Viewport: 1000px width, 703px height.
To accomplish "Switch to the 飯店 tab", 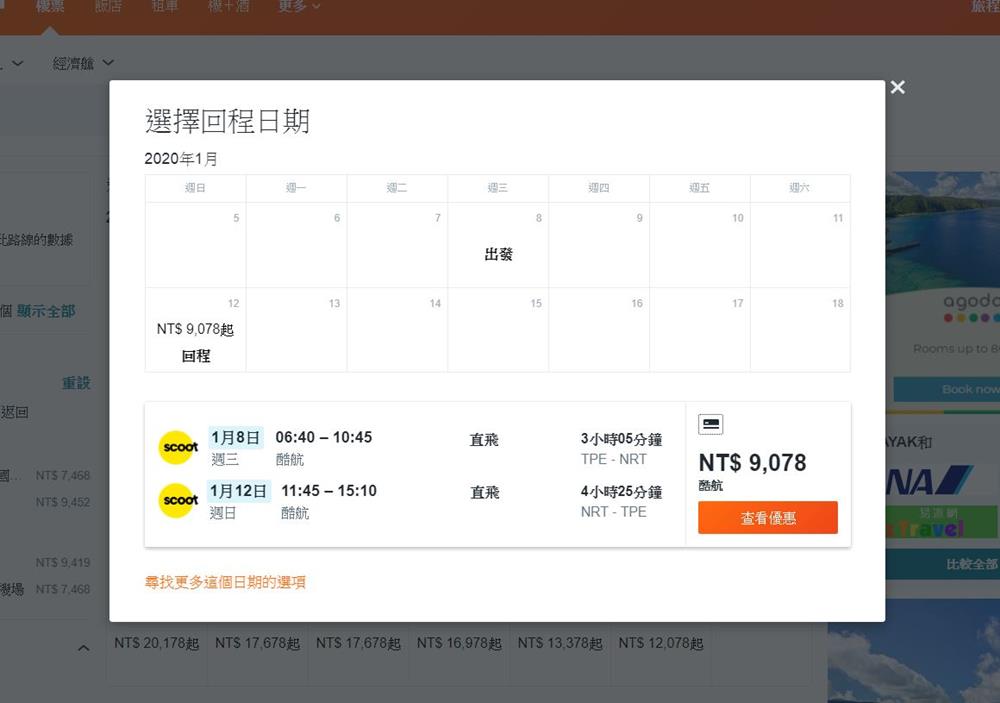I will 108,7.
